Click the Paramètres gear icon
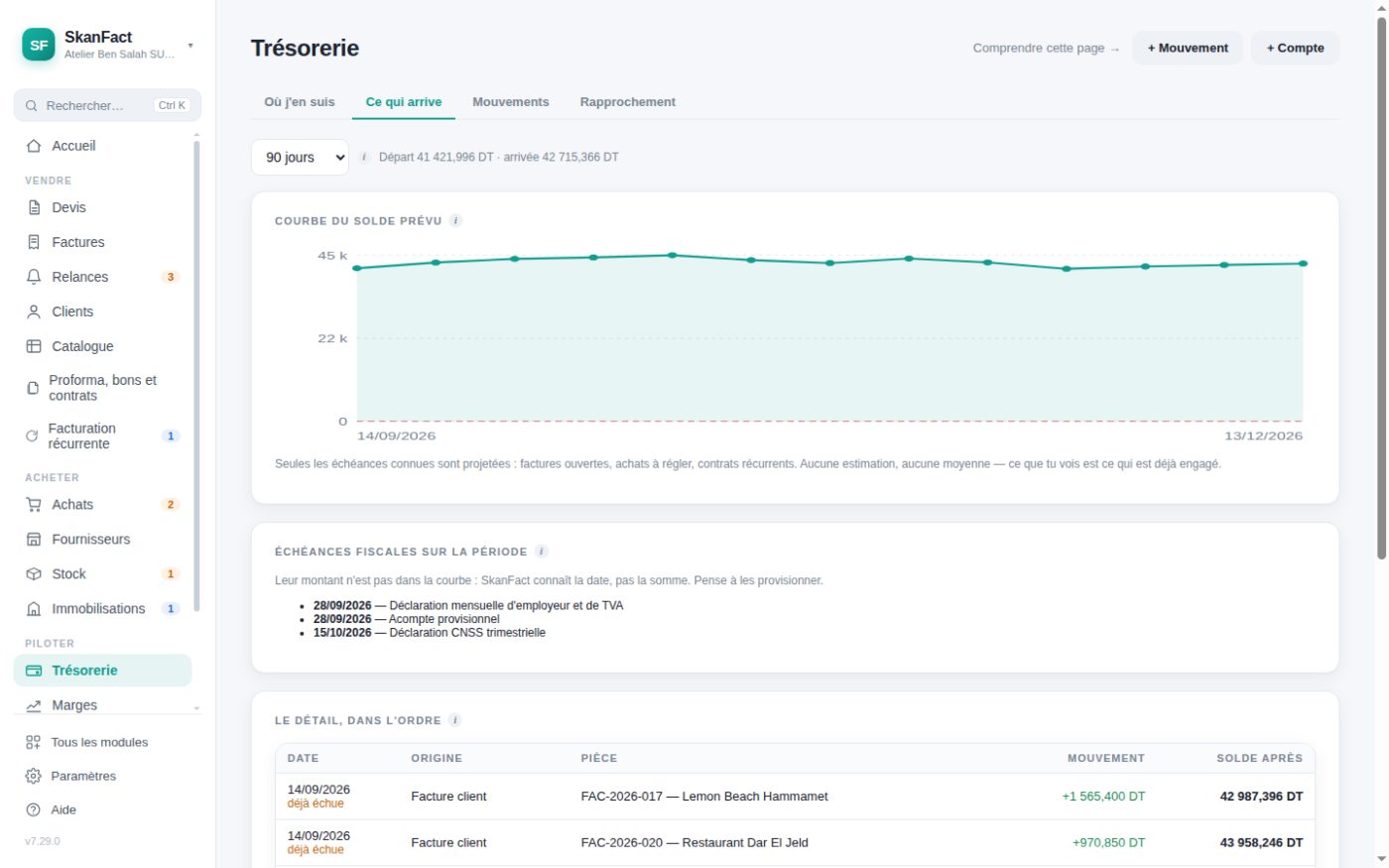1389x868 pixels. click(x=33, y=776)
